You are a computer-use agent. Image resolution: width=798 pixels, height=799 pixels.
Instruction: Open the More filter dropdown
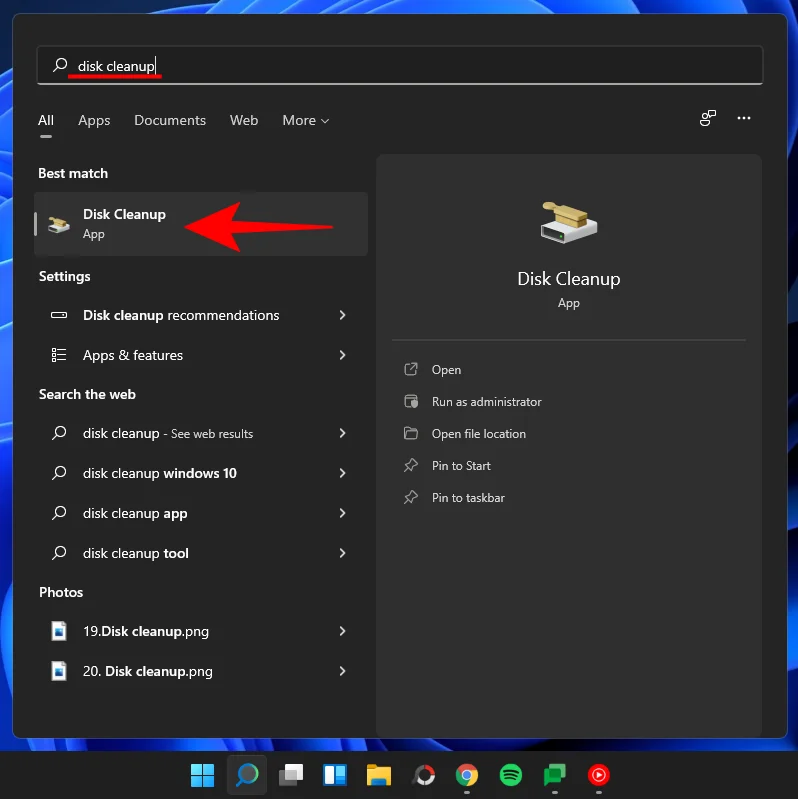[x=306, y=120]
